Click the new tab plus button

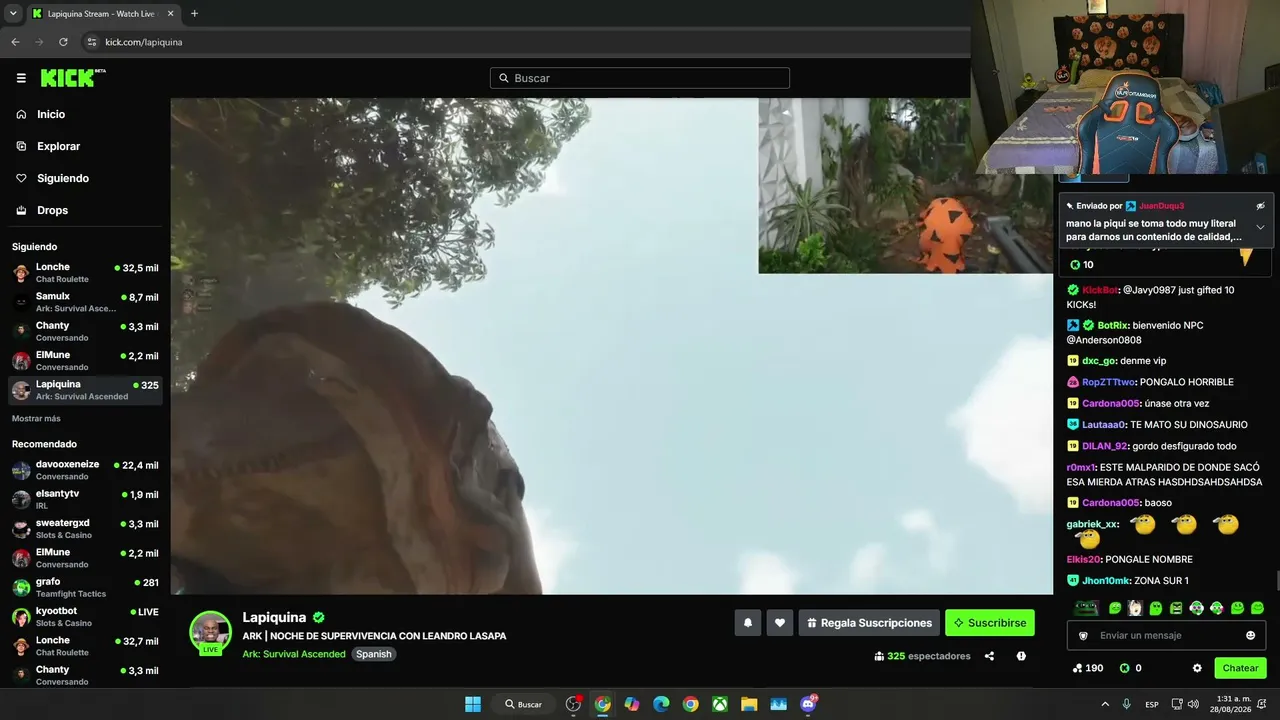[x=194, y=13]
